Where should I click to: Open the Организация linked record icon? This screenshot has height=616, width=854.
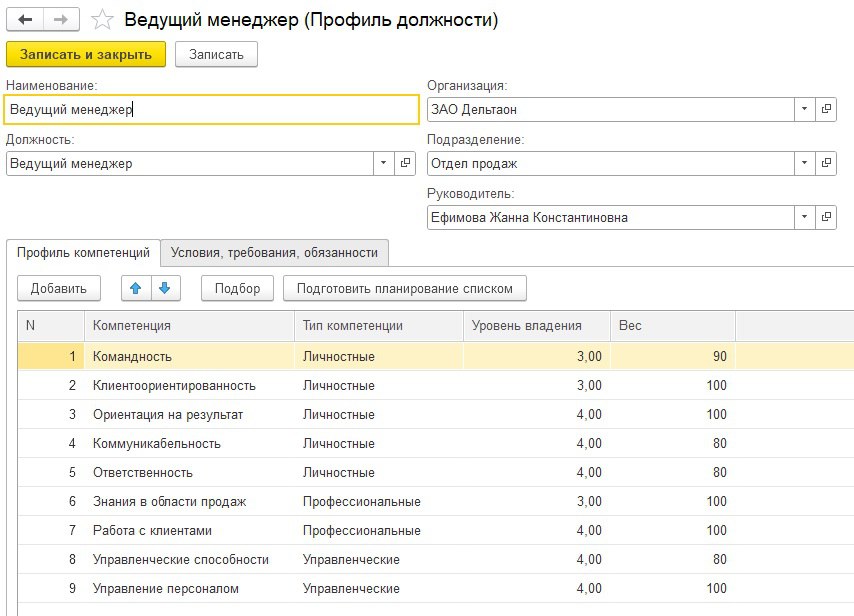click(827, 109)
